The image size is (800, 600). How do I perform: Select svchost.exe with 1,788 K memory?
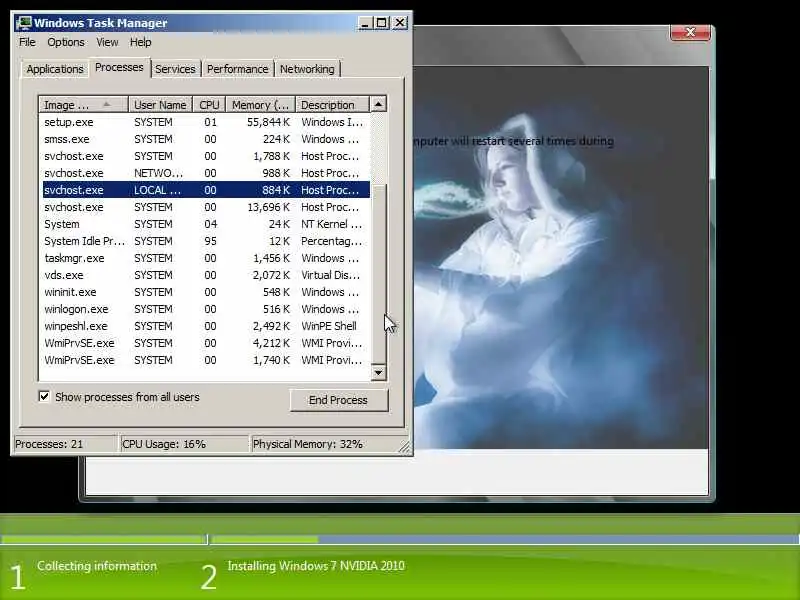(206, 156)
